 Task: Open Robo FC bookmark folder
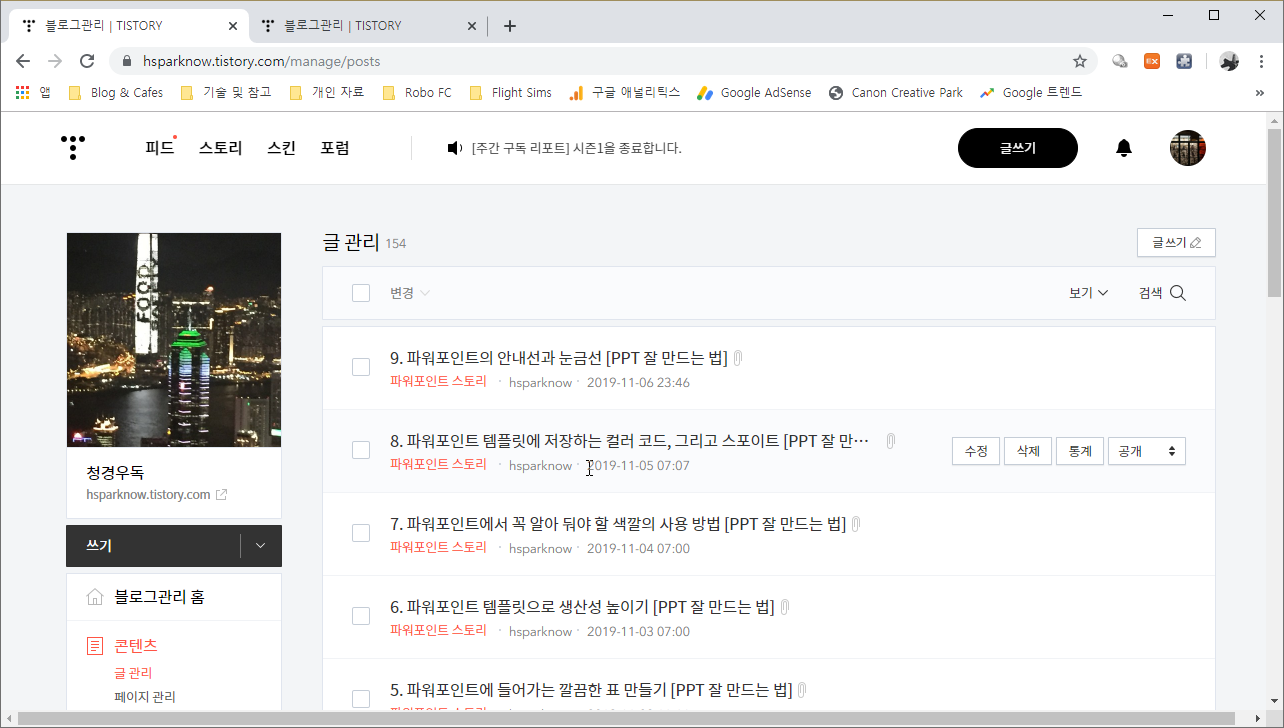point(417,93)
